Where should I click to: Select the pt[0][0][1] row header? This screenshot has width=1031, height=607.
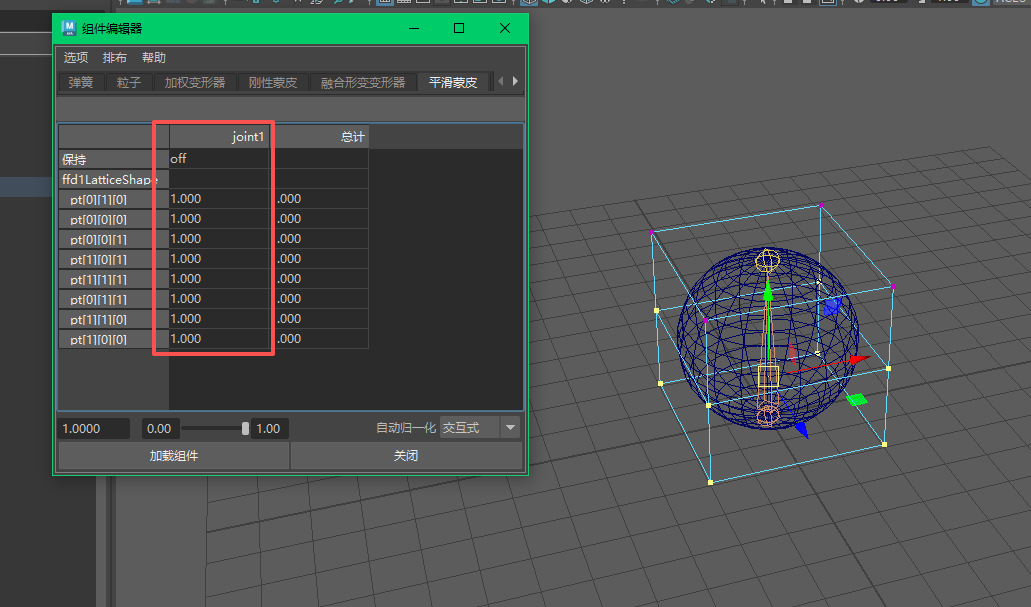tap(114, 239)
